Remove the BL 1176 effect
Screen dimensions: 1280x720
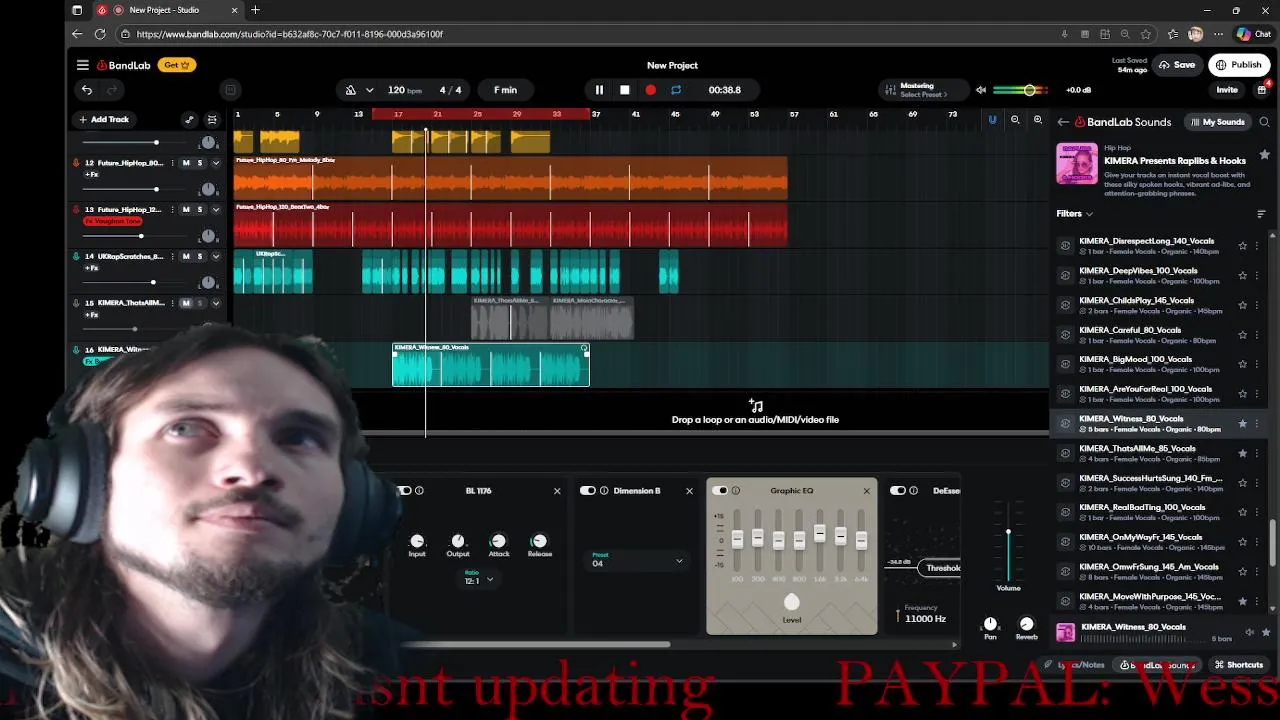click(x=557, y=491)
